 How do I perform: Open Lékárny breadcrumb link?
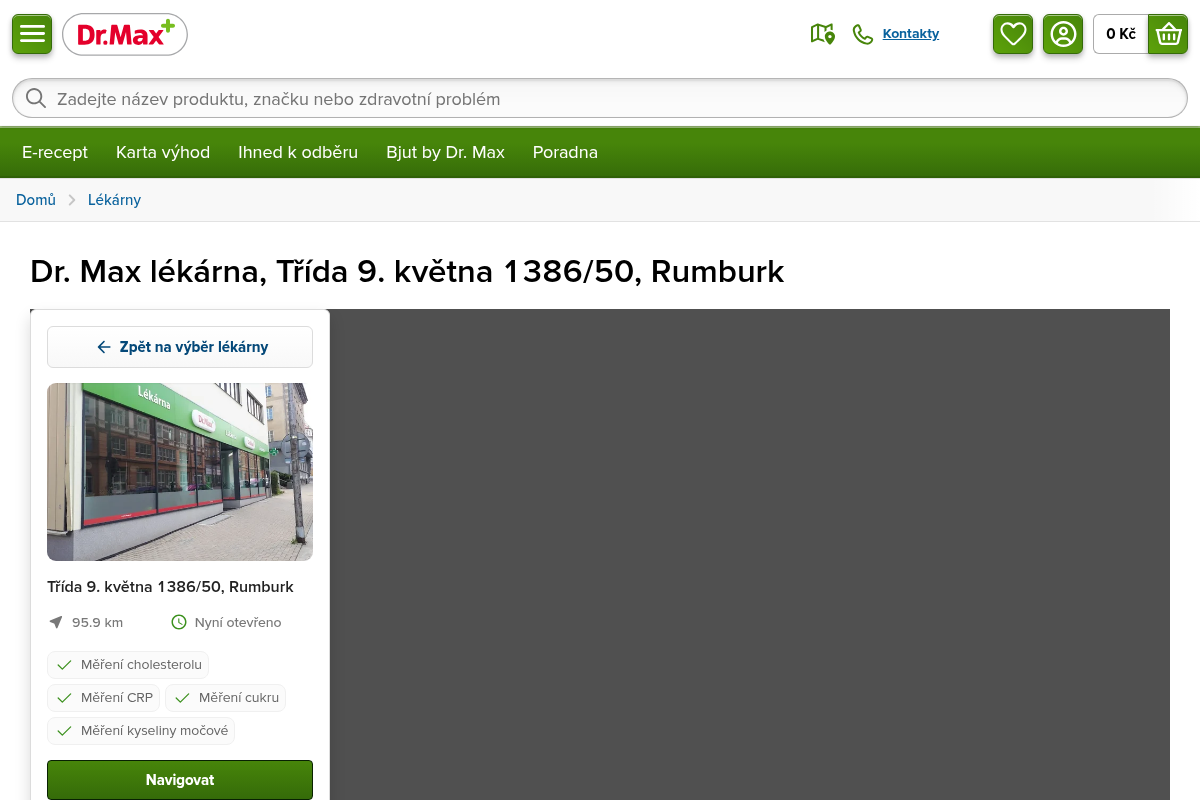pos(114,200)
